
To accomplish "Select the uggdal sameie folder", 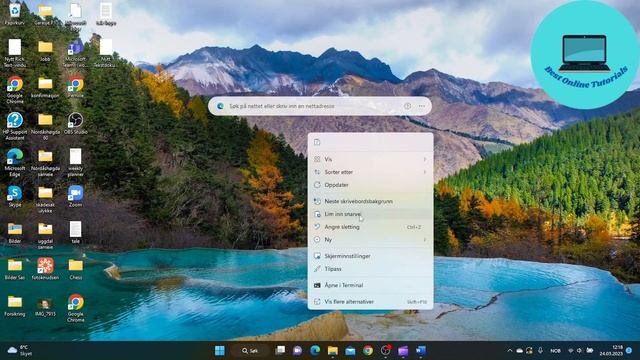I will tap(45, 235).
